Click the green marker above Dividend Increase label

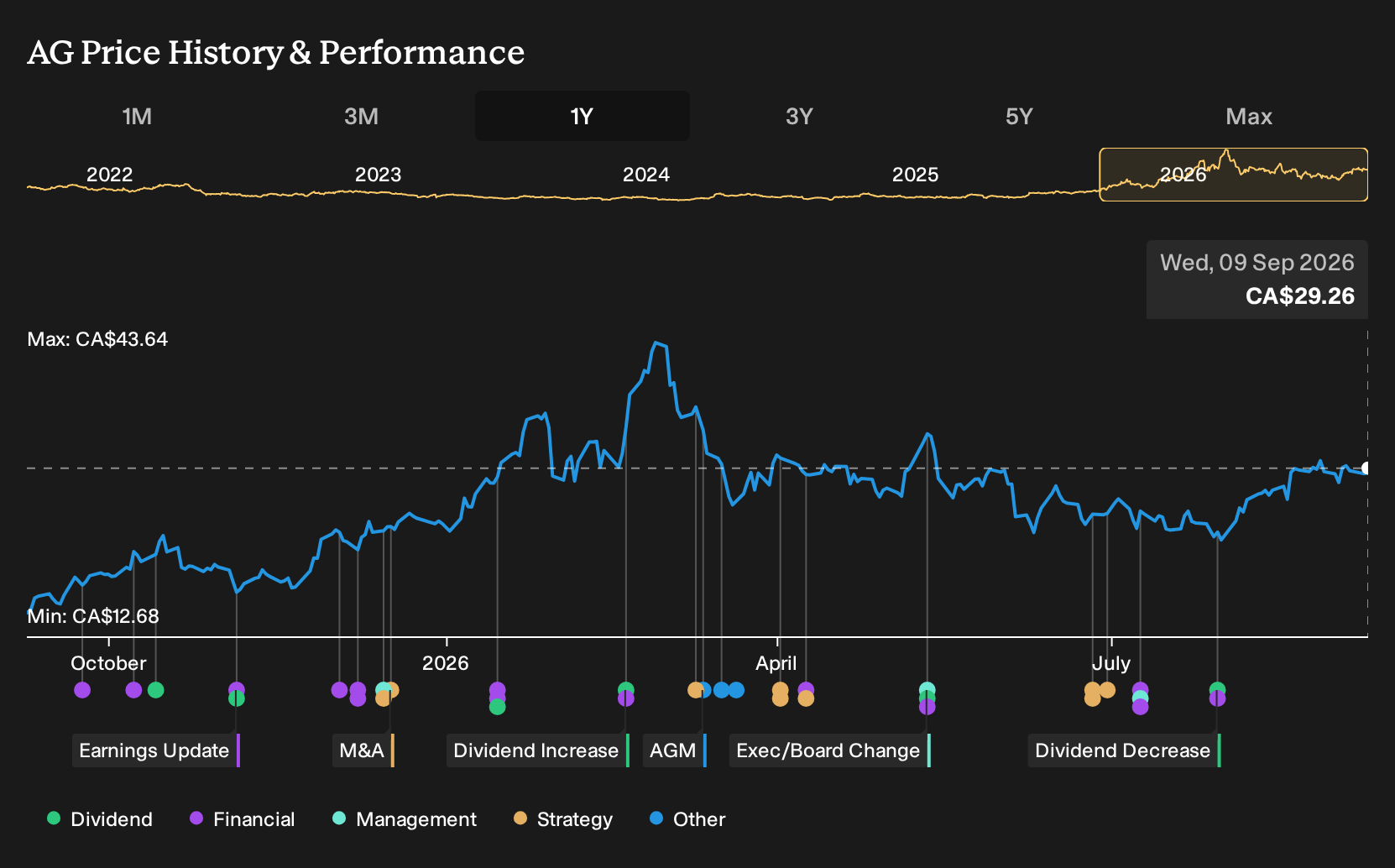[x=625, y=690]
